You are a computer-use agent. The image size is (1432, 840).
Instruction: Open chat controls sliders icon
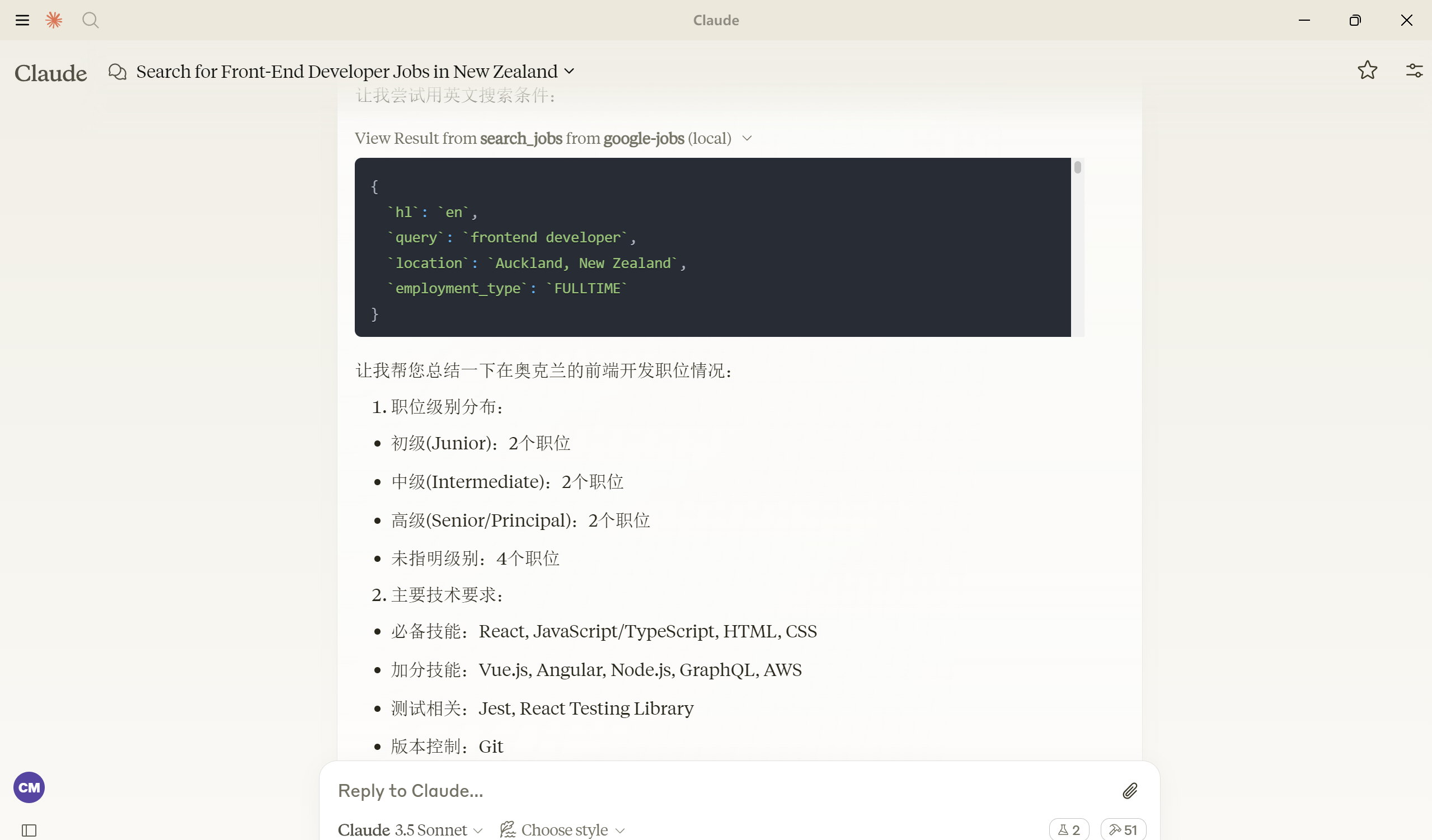pyautogui.click(x=1414, y=71)
